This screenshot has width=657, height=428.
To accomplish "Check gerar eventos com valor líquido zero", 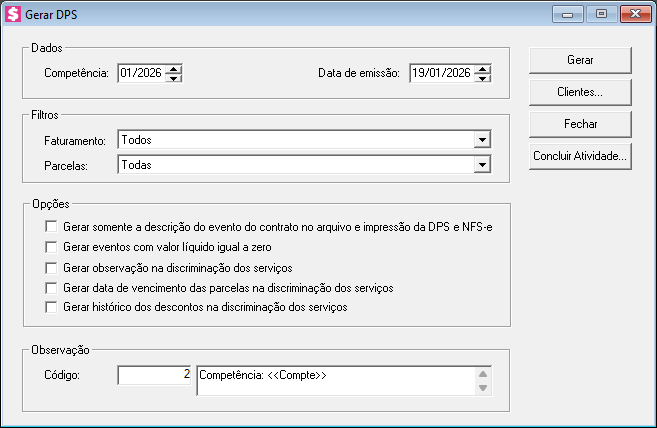I will click(x=52, y=247).
